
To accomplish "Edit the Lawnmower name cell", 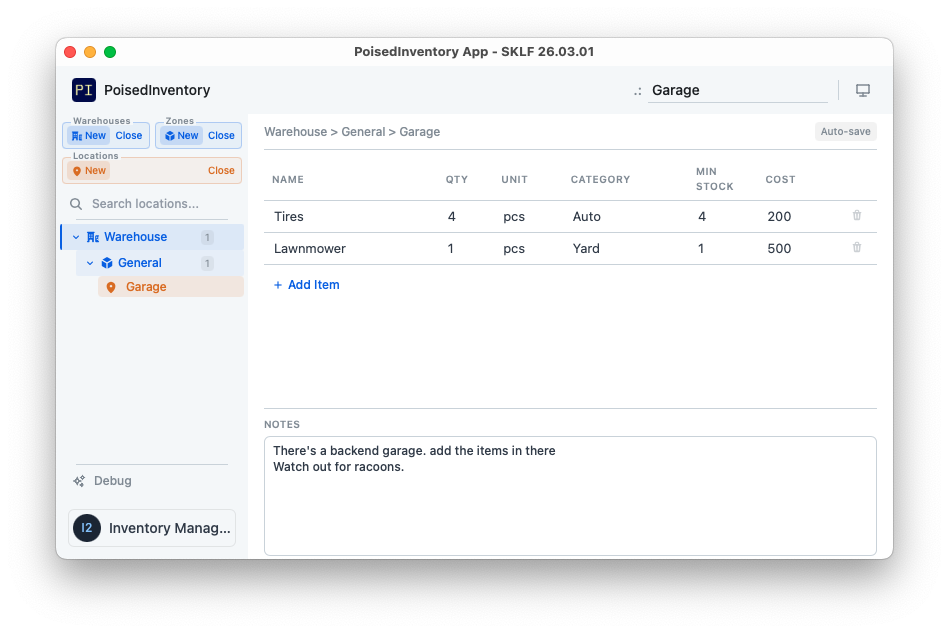I will [310, 249].
